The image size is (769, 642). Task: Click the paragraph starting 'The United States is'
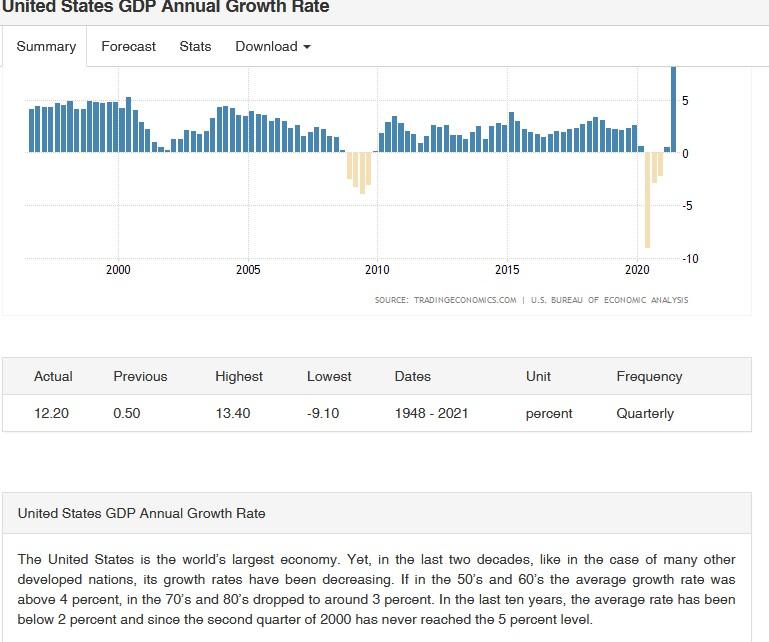[x=376, y=589]
